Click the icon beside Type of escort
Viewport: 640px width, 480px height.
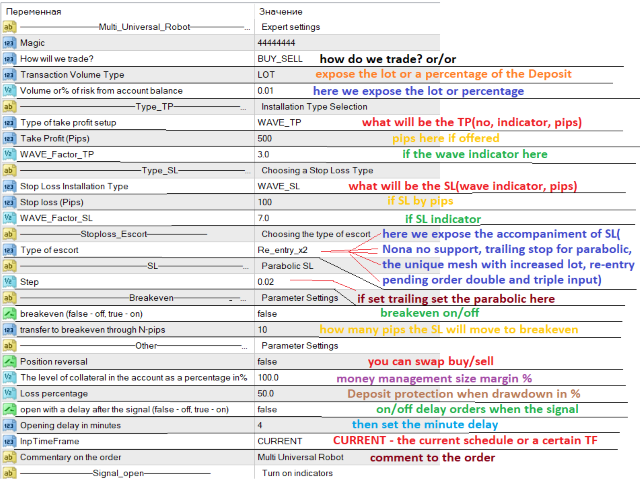[9, 250]
